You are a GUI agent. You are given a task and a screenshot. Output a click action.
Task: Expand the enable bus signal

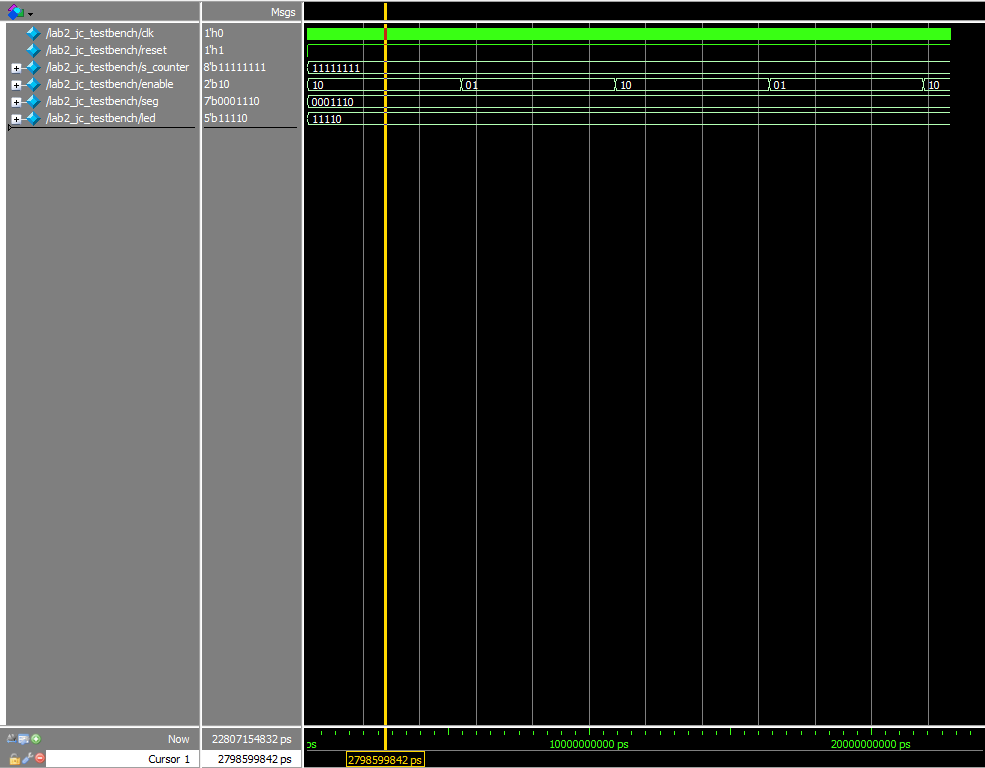point(16,85)
